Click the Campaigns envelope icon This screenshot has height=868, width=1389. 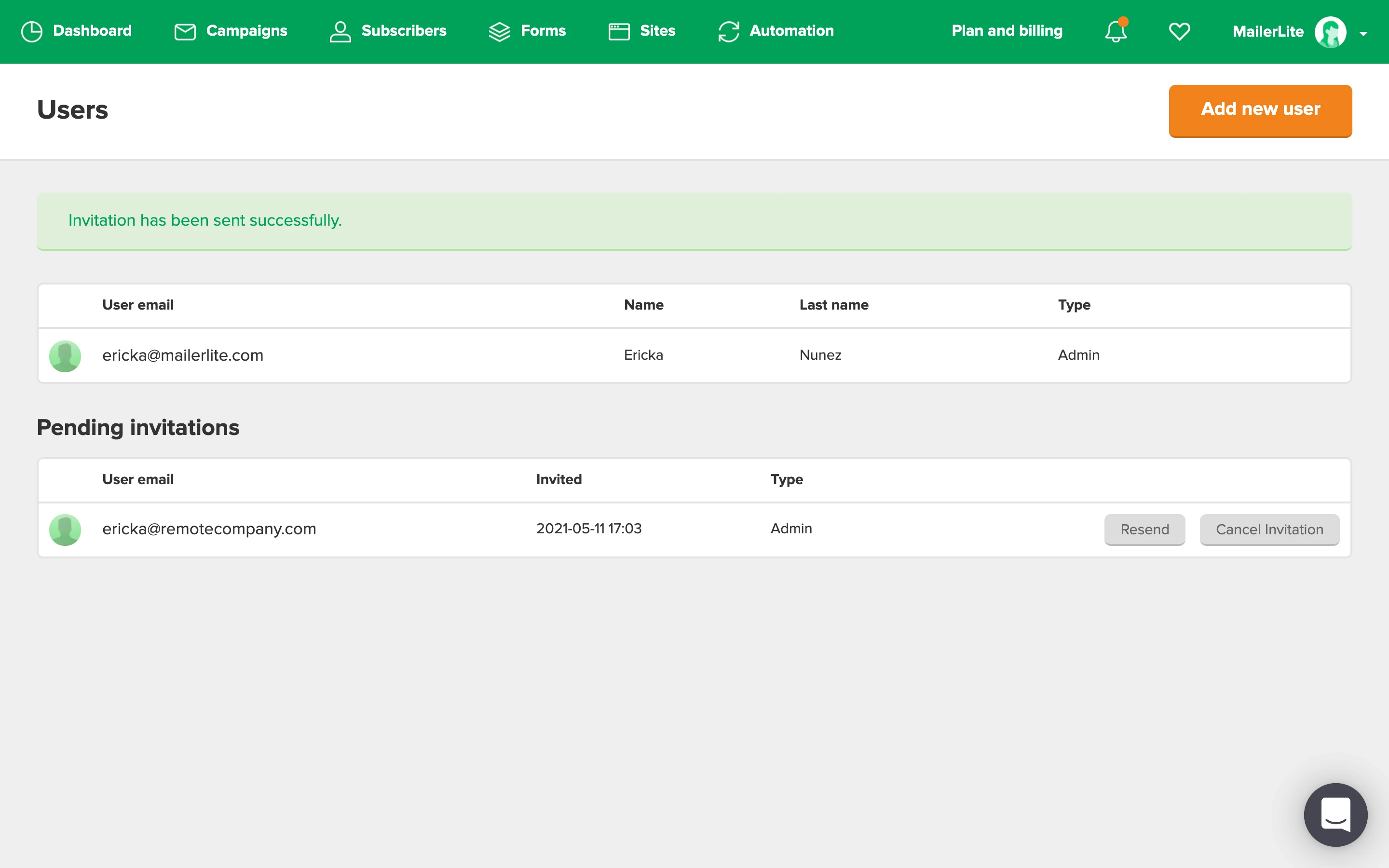click(x=185, y=31)
